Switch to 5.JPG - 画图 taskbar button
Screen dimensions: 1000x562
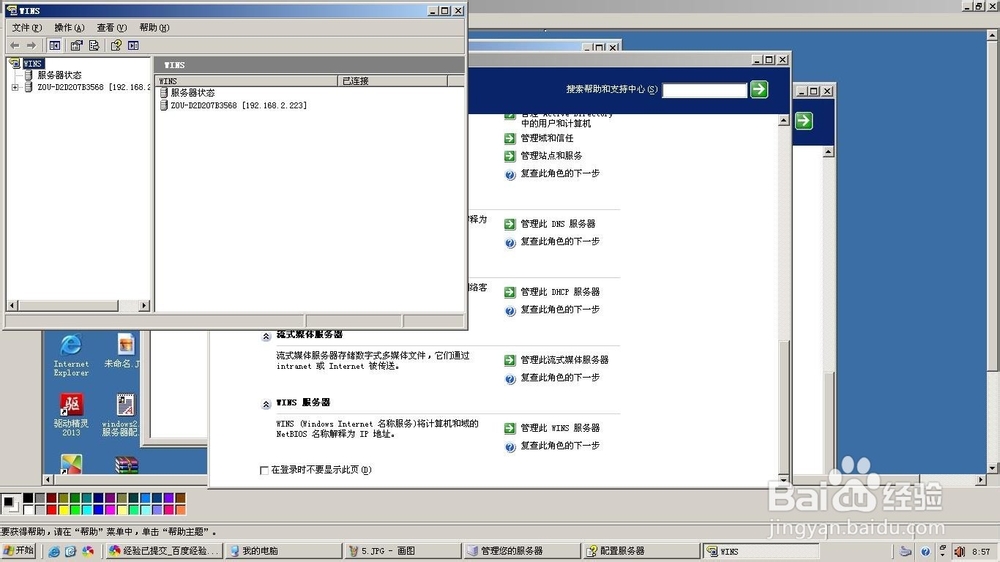point(402,551)
